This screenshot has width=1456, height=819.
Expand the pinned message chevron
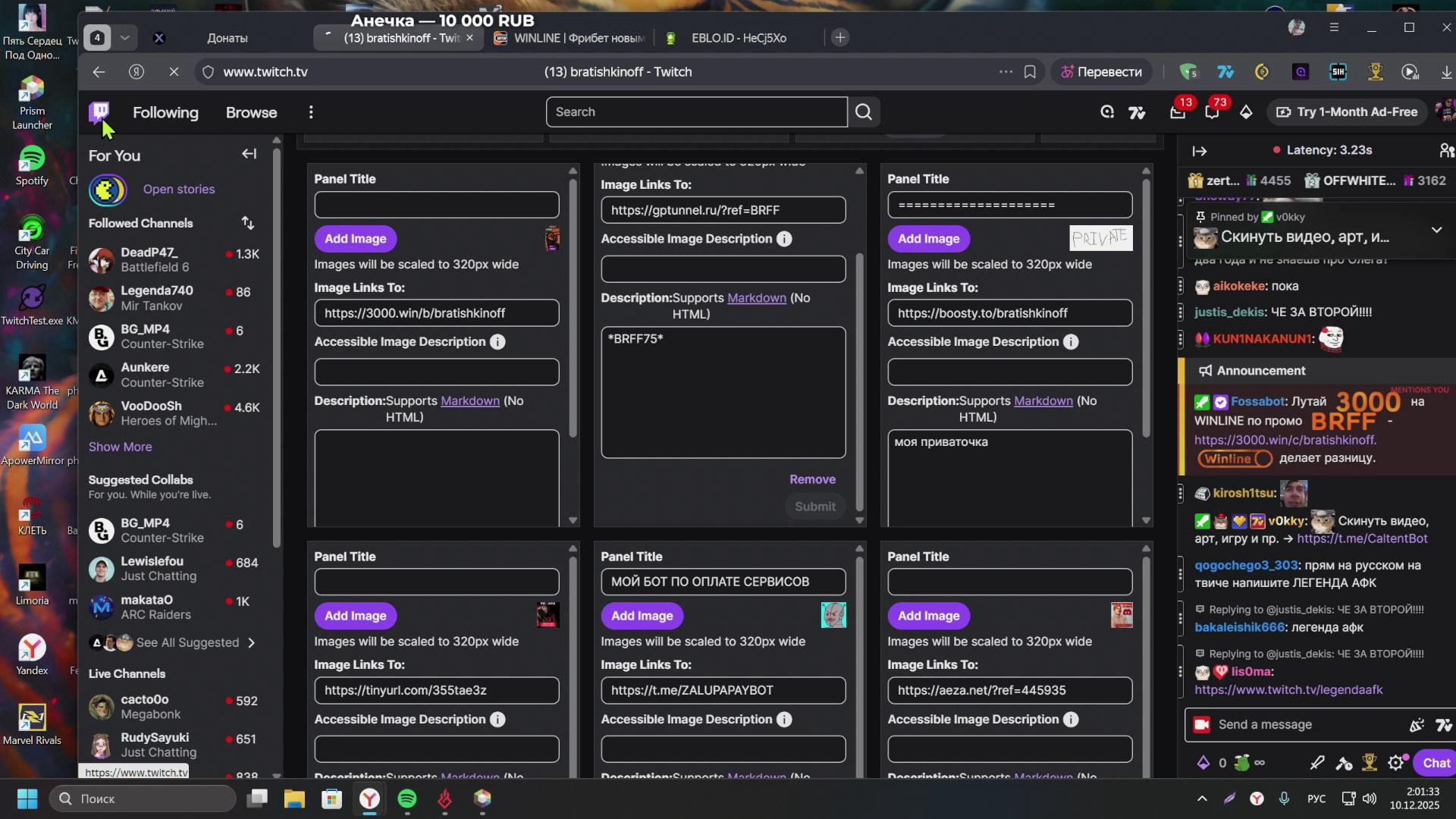point(1436,230)
